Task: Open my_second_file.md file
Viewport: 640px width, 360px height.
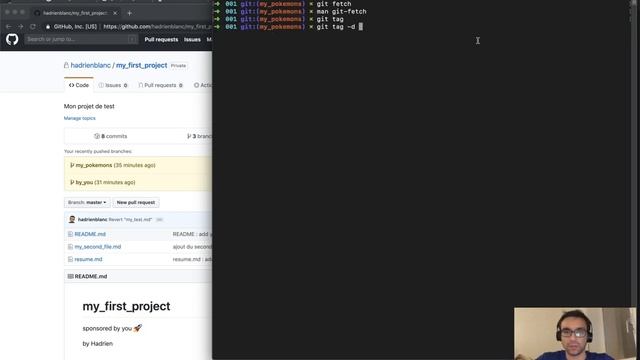Action: click(98, 247)
